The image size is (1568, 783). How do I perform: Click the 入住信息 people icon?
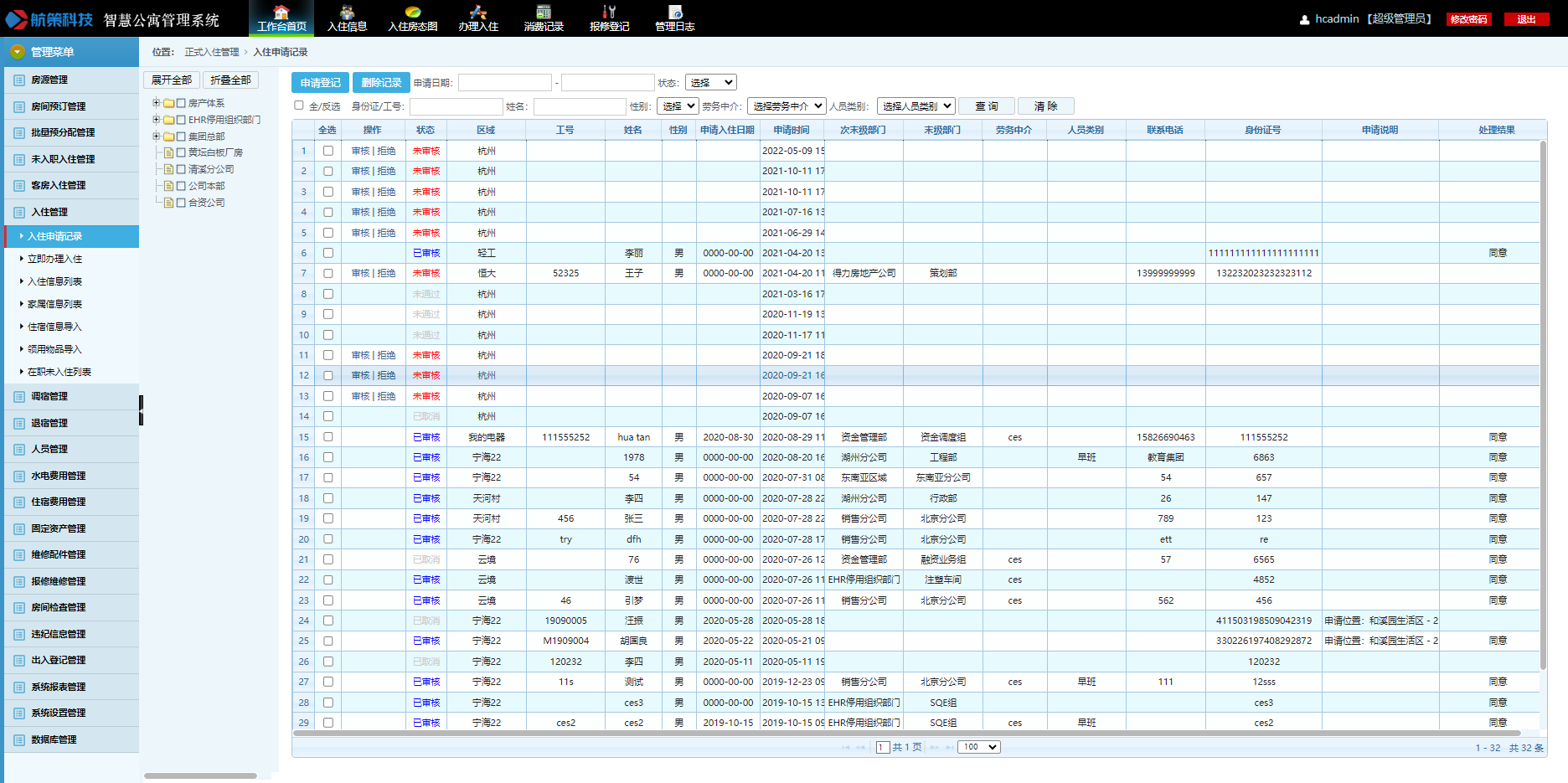tap(347, 12)
